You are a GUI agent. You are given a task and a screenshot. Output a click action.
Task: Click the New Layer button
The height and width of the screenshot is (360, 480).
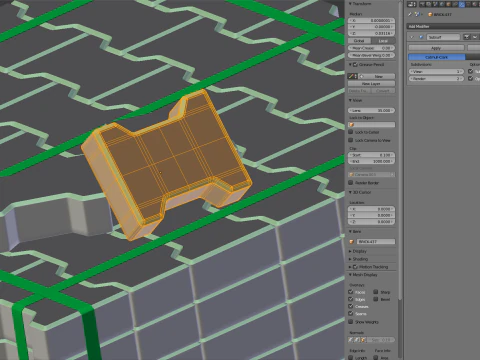(371, 84)
